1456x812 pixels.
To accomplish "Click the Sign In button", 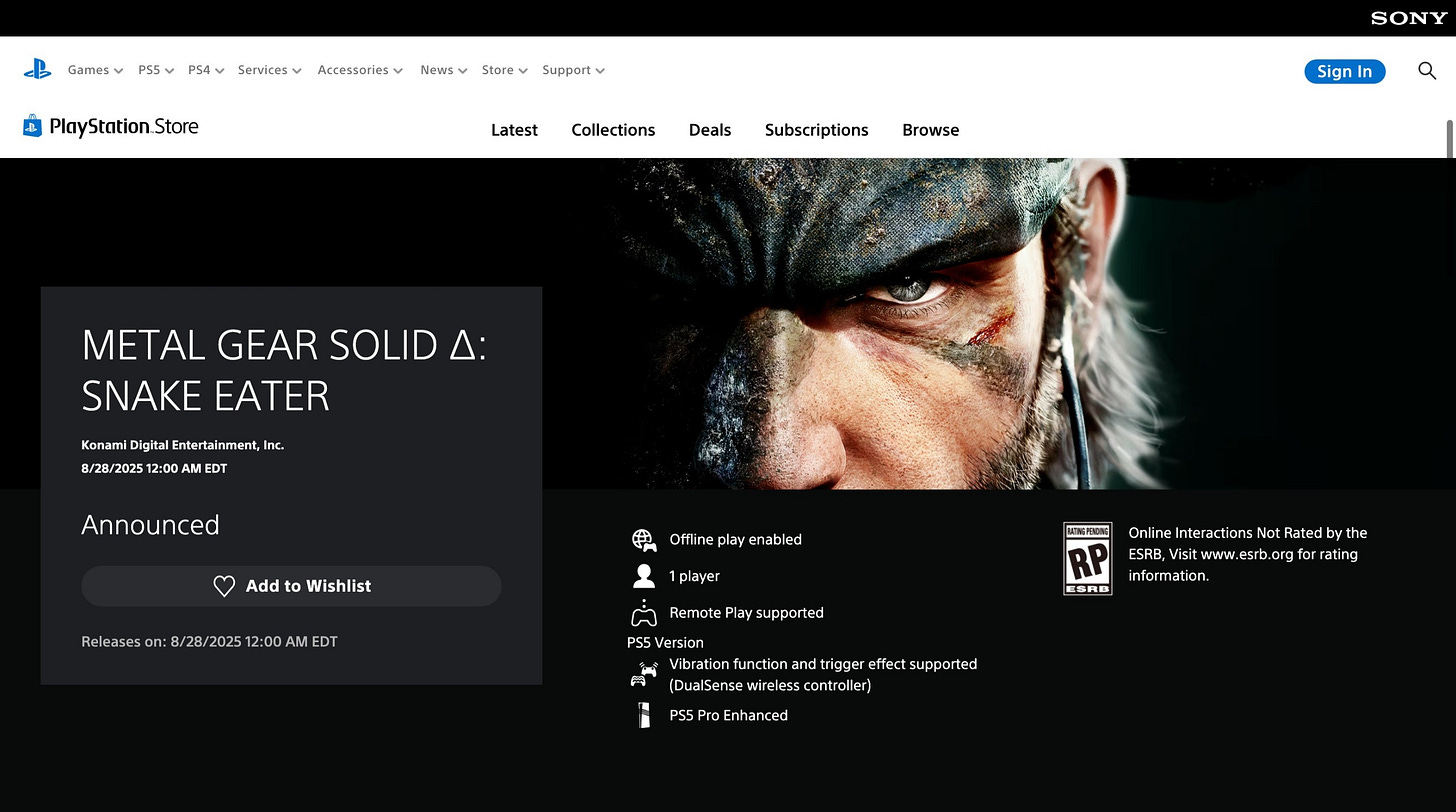I will pyautogui.click(x=1345, y=71).
